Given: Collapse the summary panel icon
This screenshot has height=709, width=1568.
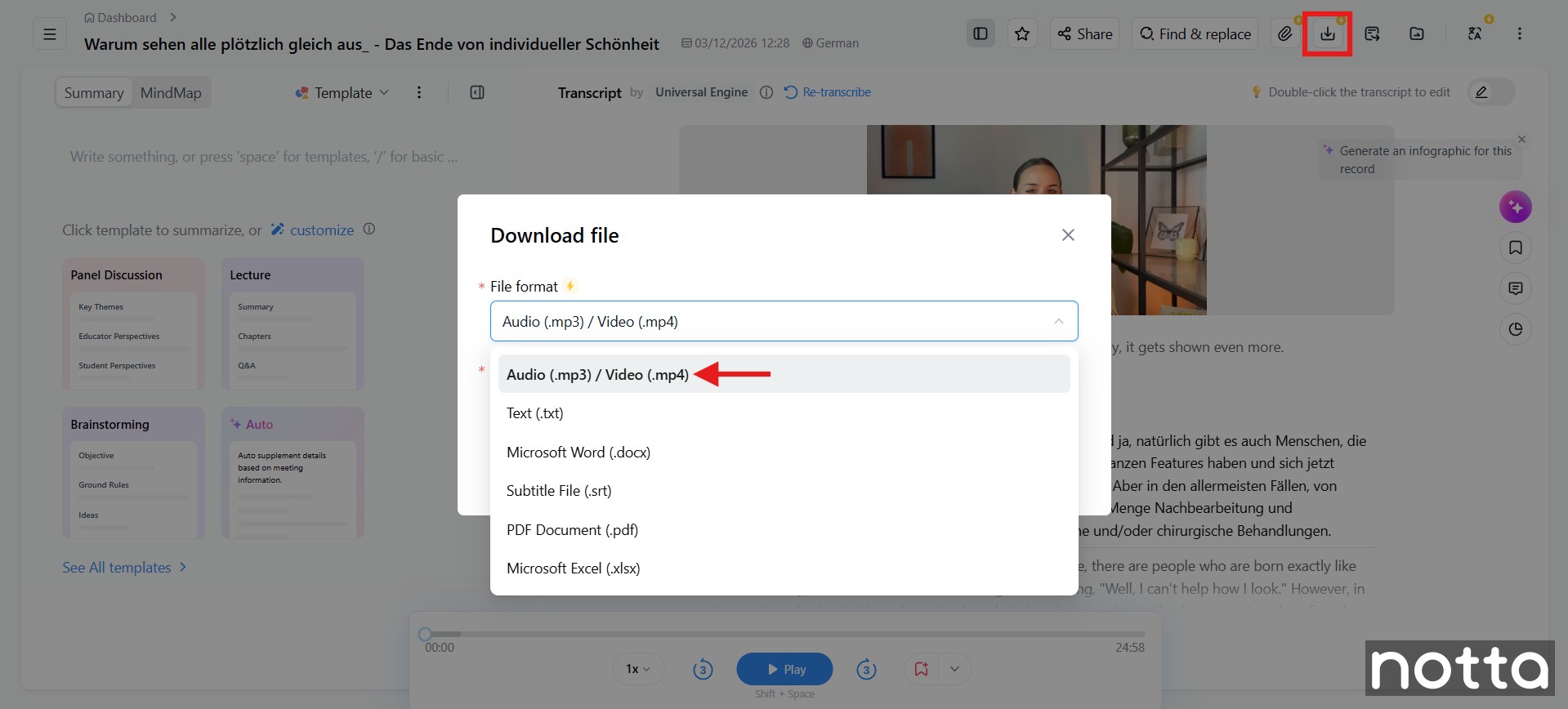Looking at the screenshot, I should tap(477, 92).
